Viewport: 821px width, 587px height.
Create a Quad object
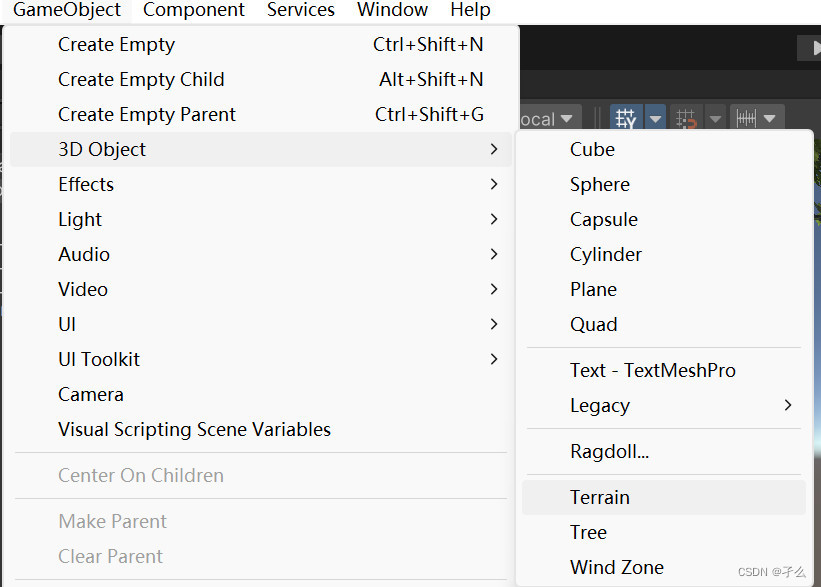[663, 325]
